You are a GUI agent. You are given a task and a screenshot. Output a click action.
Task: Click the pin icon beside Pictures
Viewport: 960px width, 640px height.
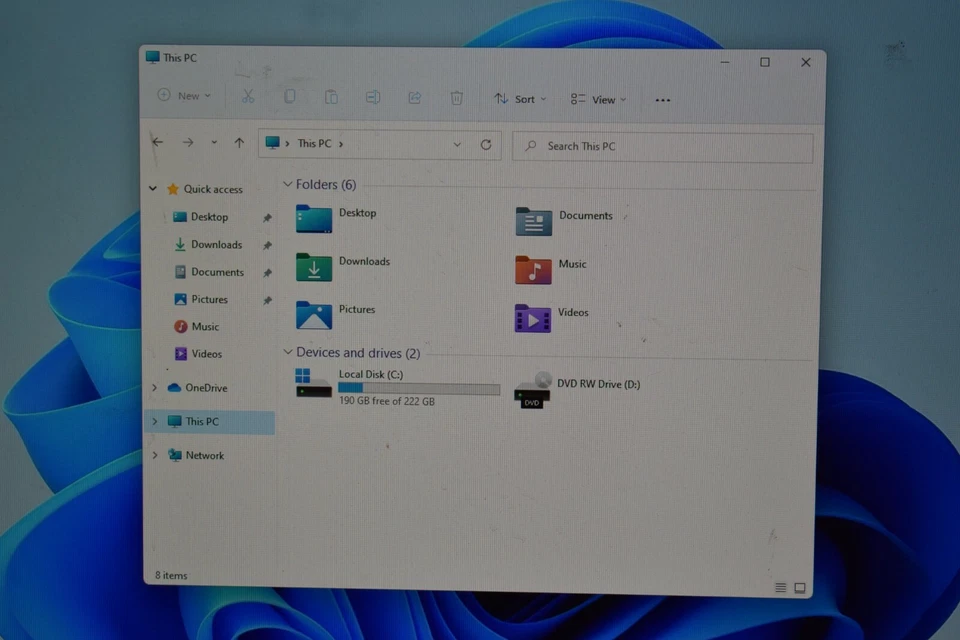coord(267,301)
